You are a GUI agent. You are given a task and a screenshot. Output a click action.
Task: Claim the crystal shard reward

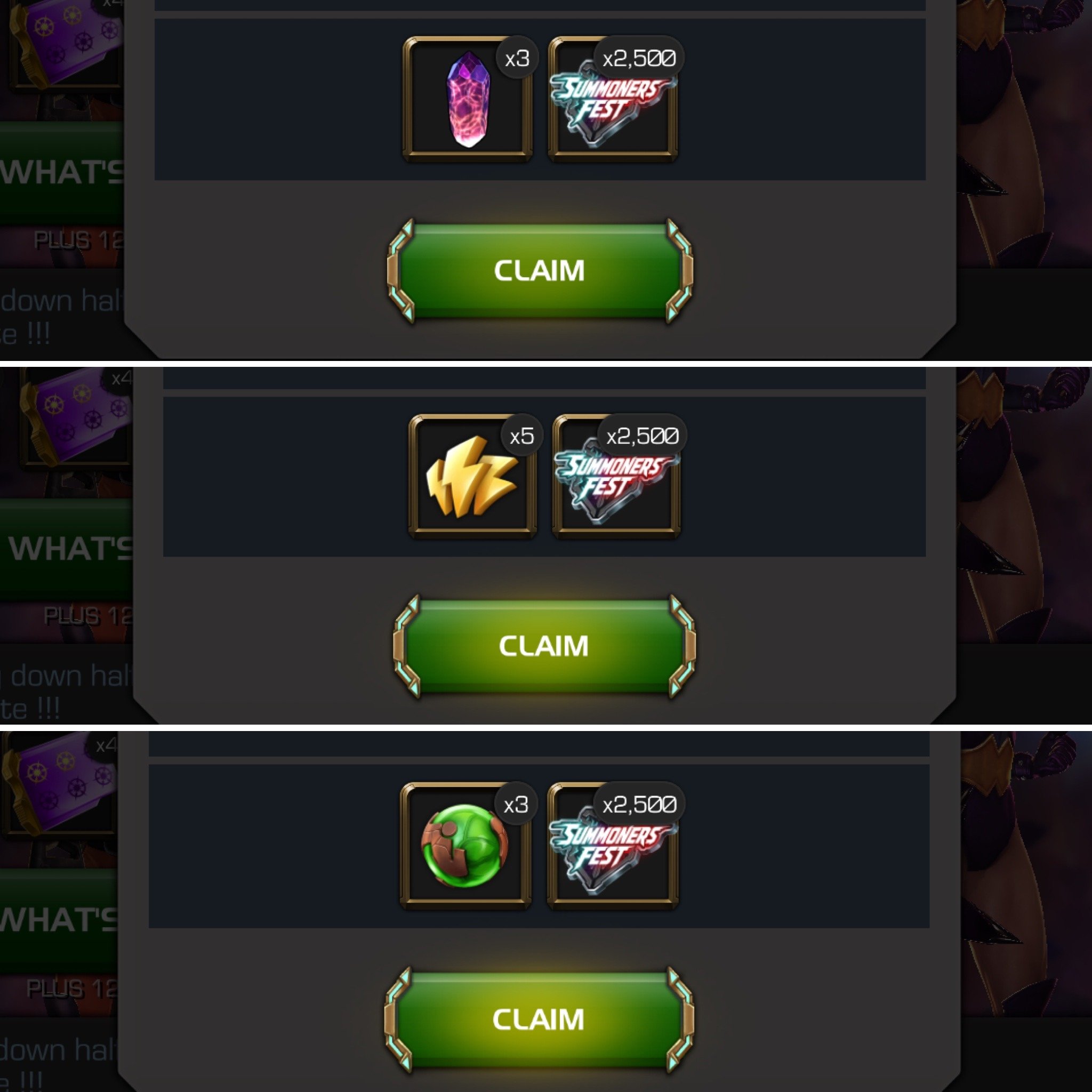[540, 271]
